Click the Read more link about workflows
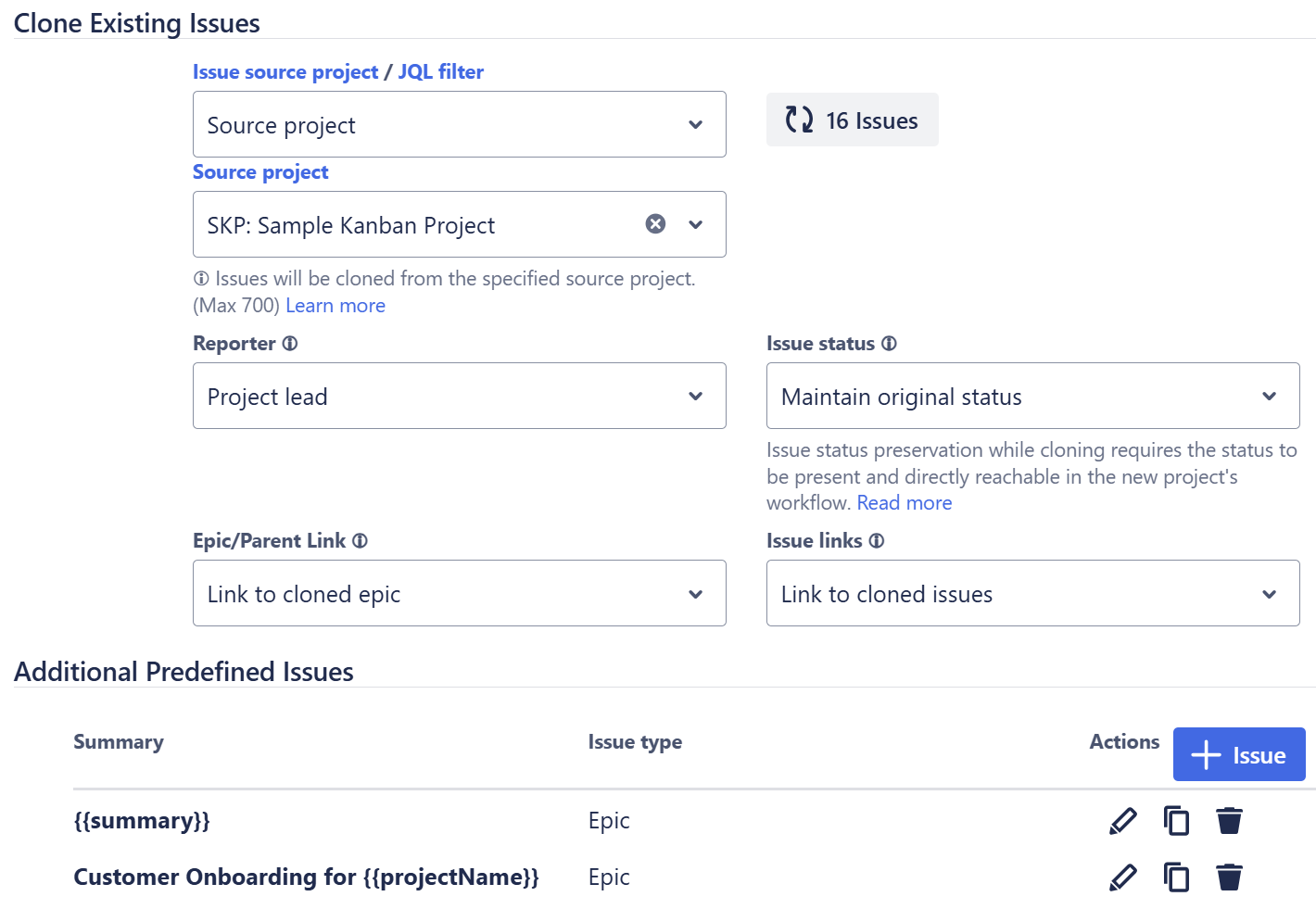 (x=904, y=502)
